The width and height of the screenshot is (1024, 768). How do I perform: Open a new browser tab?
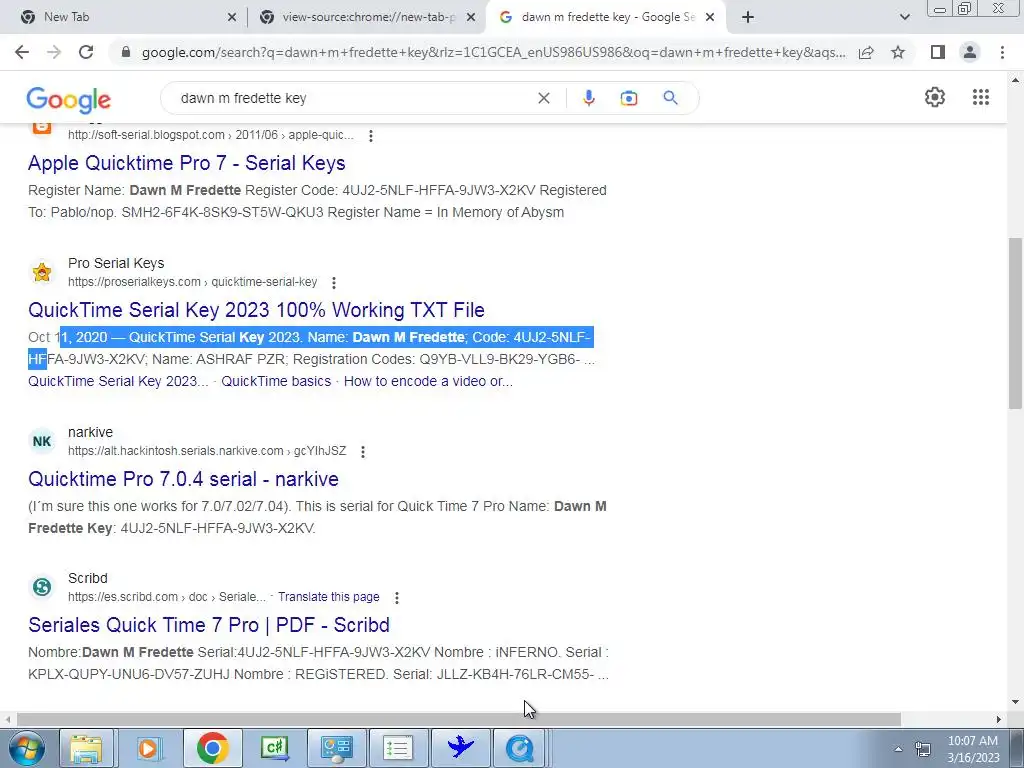(x=748, y=17)
